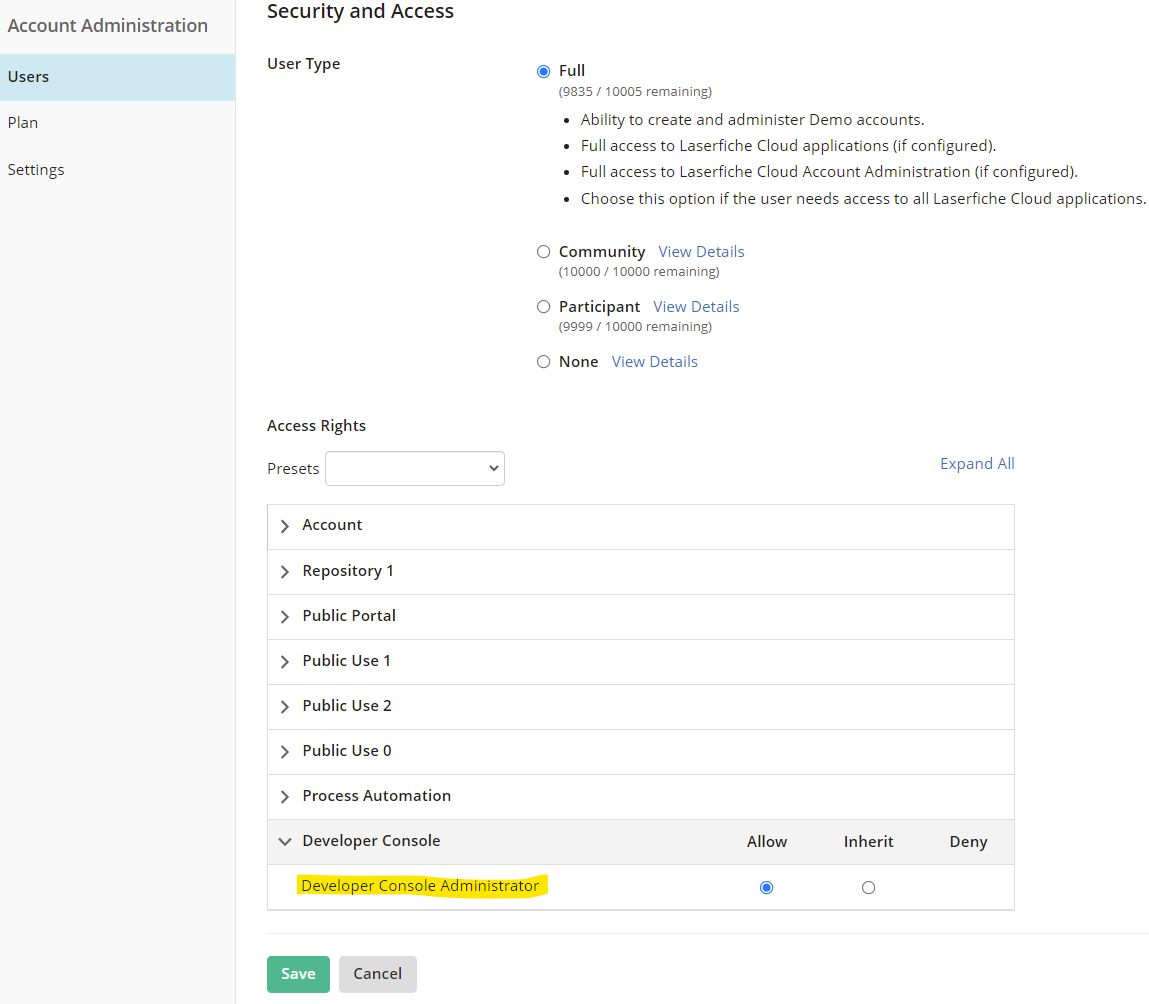1149x1004 pixels.
Task: Click the highlighted Developer Console Administrator label
Action: (421, 886)
